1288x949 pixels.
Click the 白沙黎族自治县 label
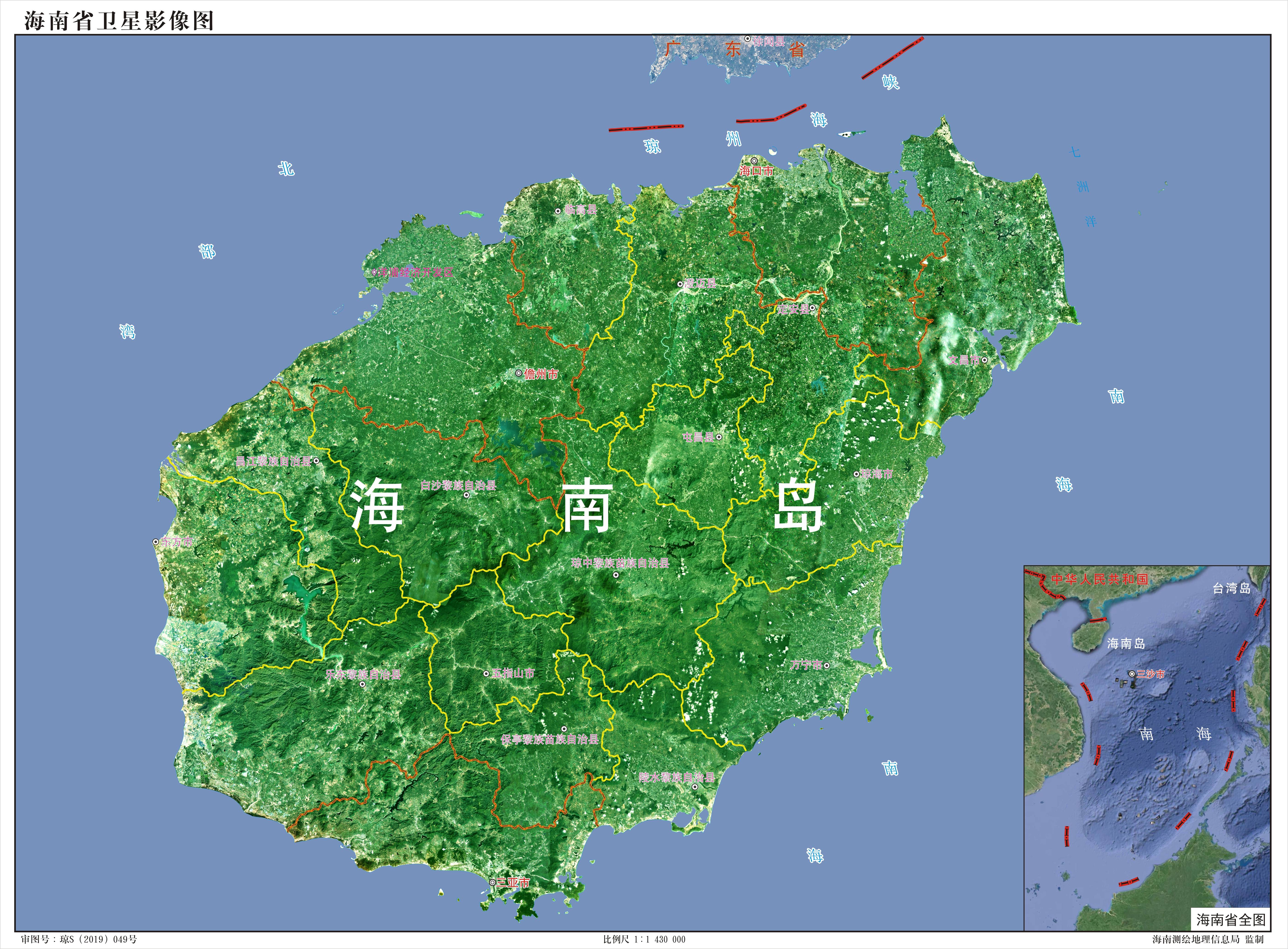click(458, 485)
